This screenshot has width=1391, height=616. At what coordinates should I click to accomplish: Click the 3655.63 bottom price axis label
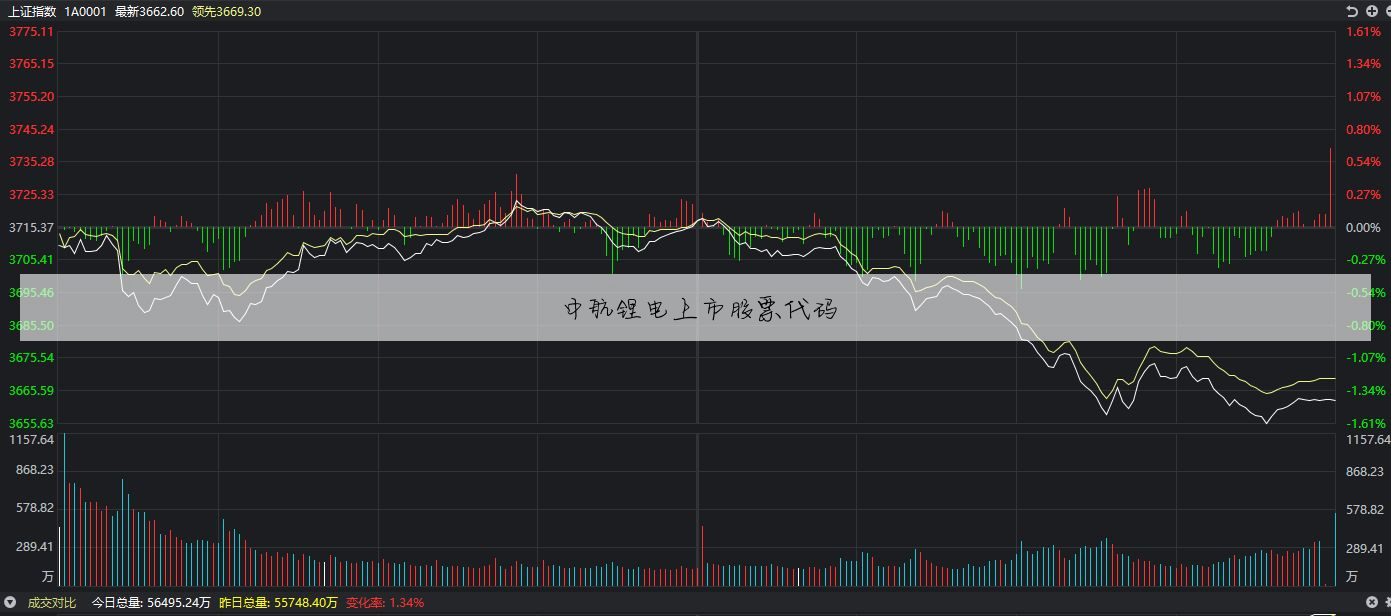pos(32,424)
